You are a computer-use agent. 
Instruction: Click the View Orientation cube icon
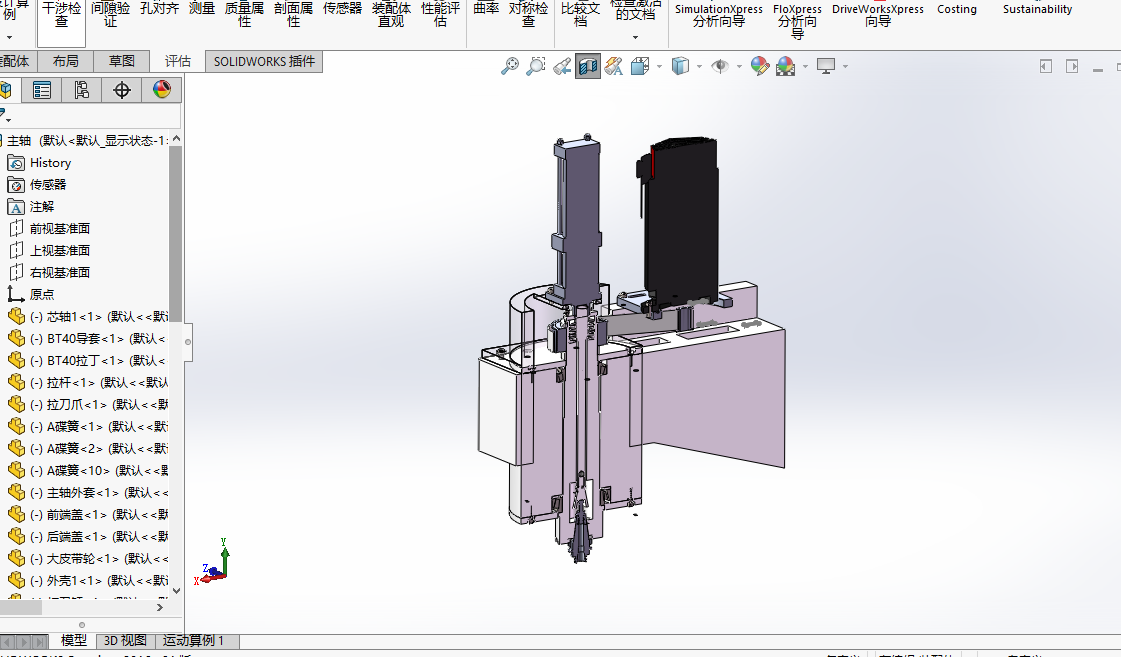click(640, 66)
